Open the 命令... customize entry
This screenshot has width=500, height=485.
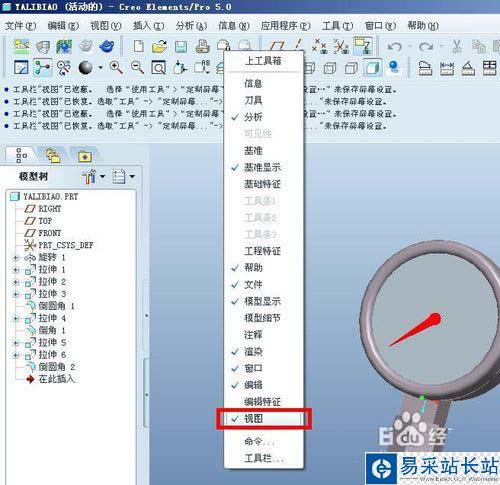pyautogui.click(x=264, y=442)
